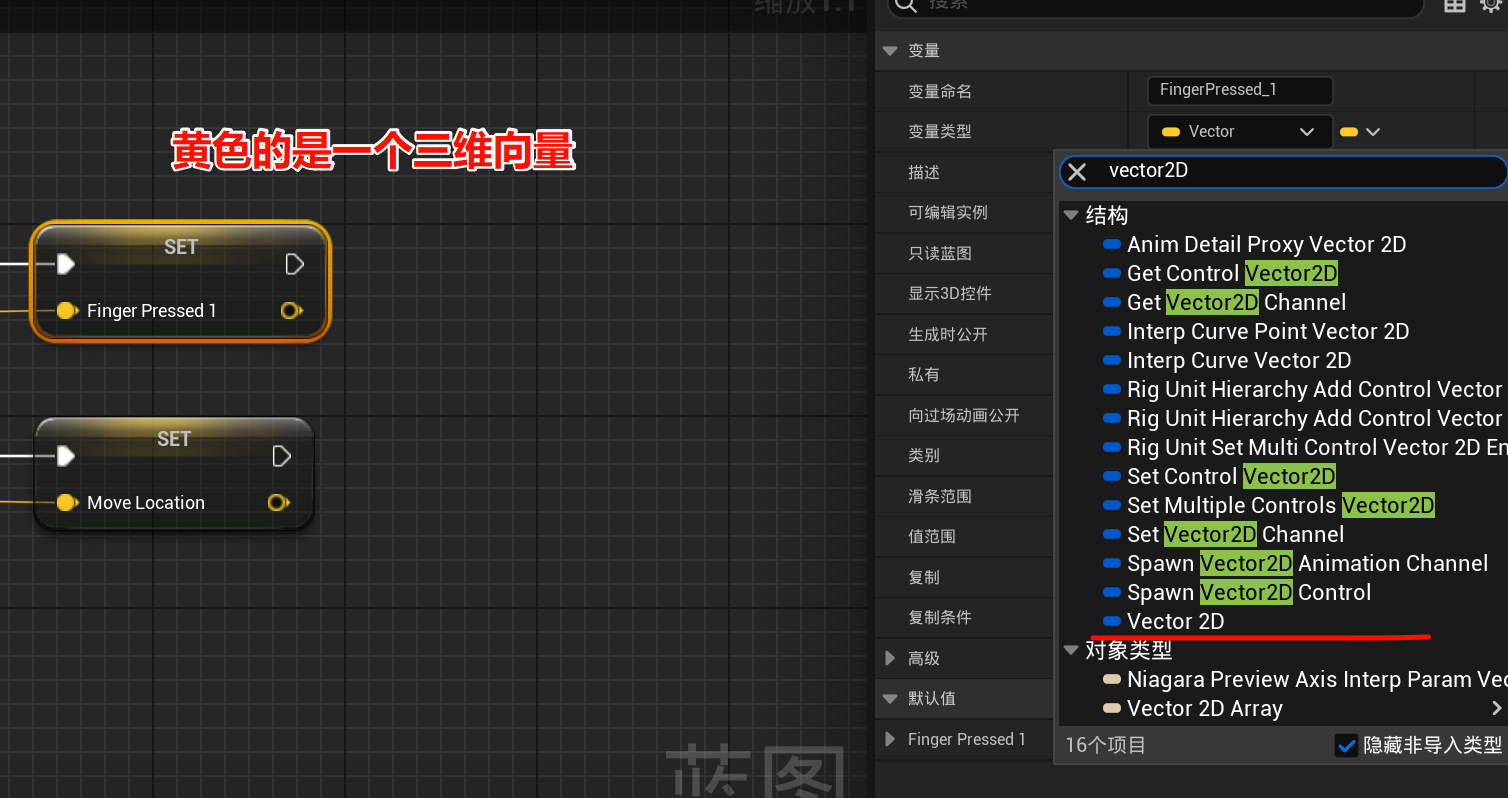Click the exec input pin on Finger Pressed SET node
This screenshot has height=798, width=1508.
point(65,264)
